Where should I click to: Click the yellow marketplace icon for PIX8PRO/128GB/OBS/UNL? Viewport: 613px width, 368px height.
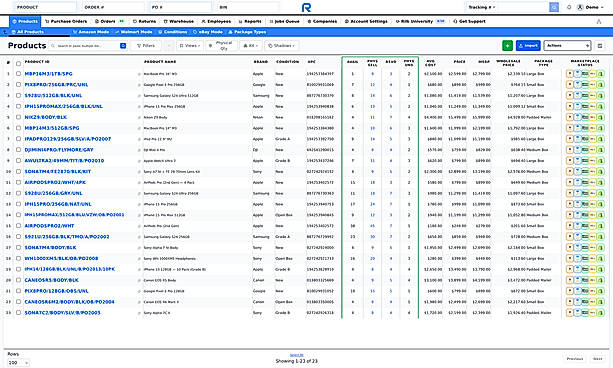tap(593, 291)
